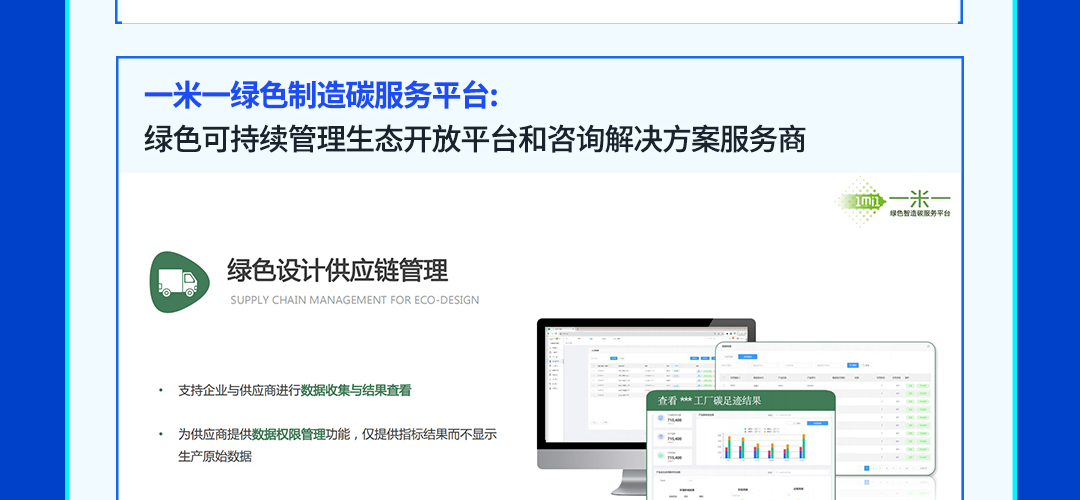Click the blue page 1 pagination button
Screen dimensions: 1080x500
866,468
